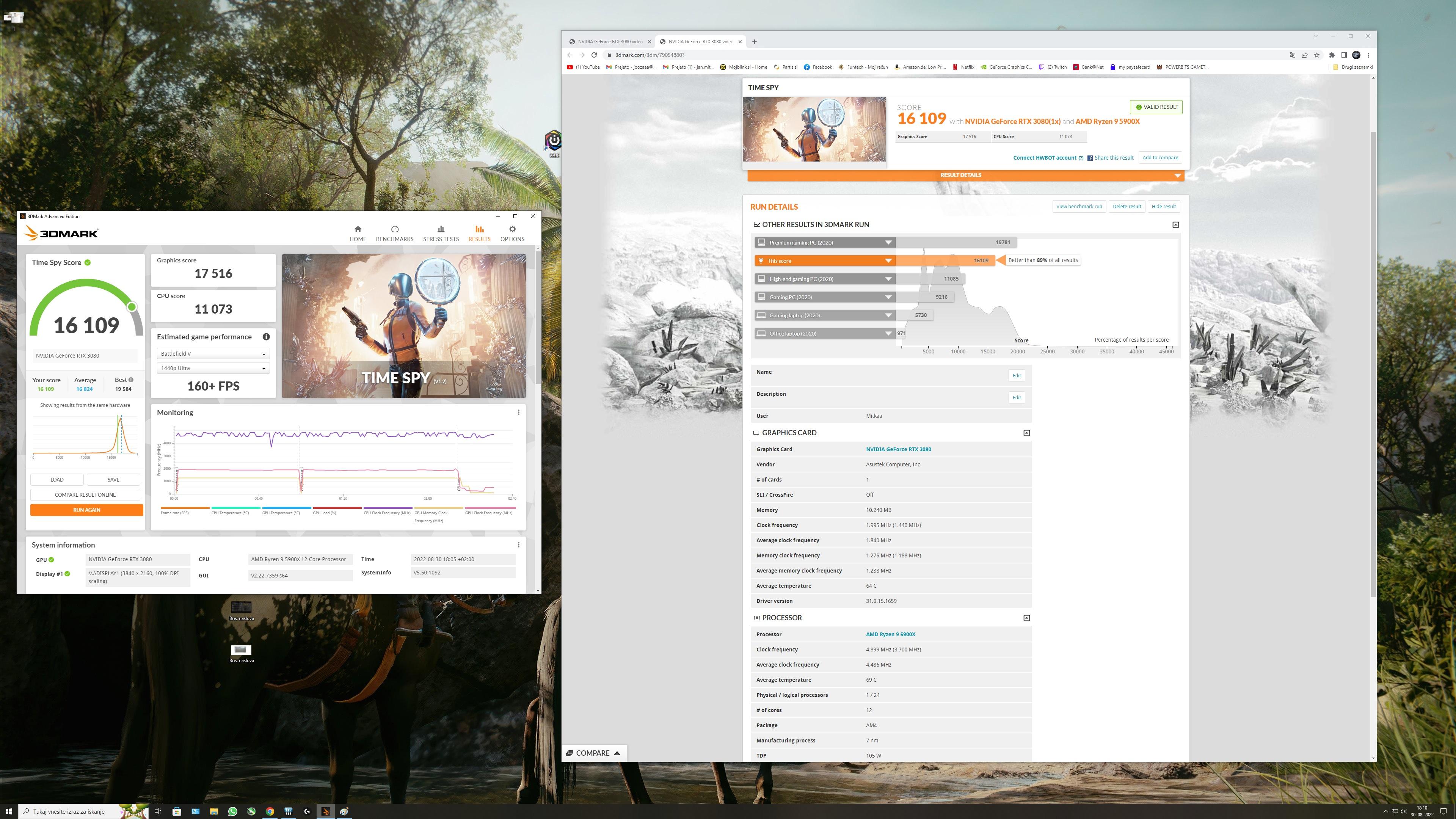Click the Hide result button
Viewport: 1456px width, 819px height.
coord(1163,206)
